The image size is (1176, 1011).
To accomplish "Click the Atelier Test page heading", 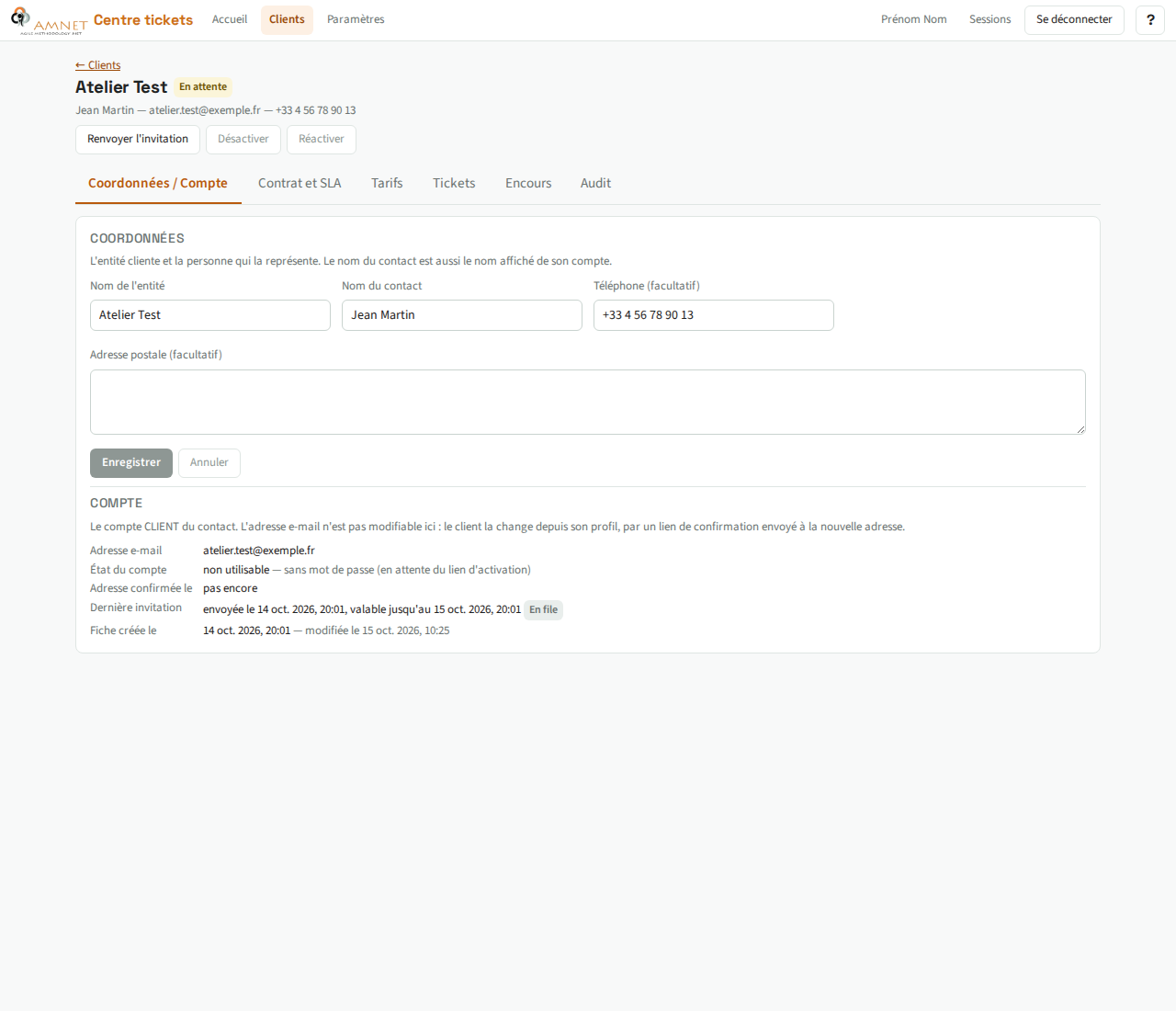I will pos(121,87).
